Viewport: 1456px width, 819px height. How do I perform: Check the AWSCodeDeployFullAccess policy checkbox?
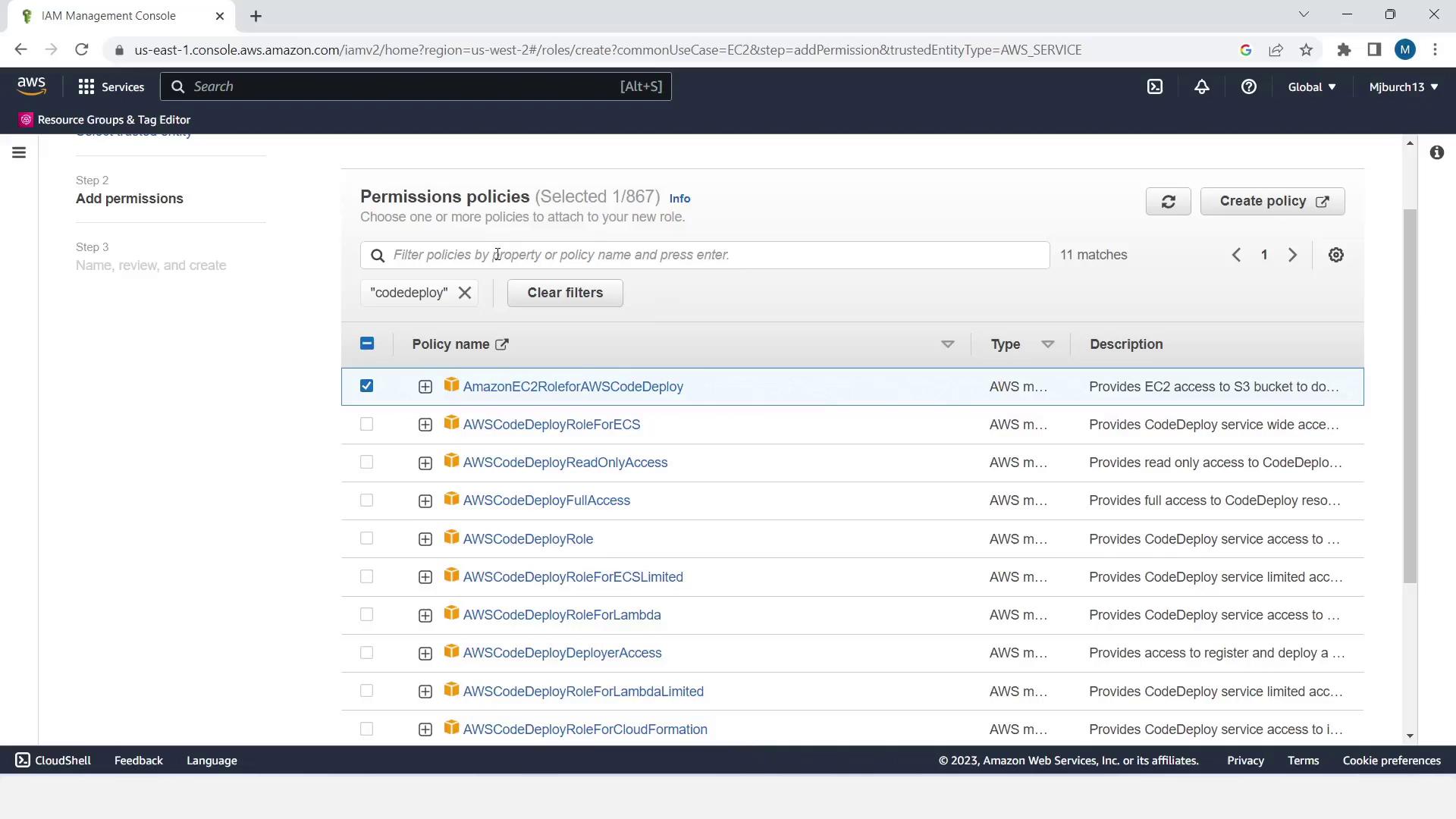click(366, 500)
